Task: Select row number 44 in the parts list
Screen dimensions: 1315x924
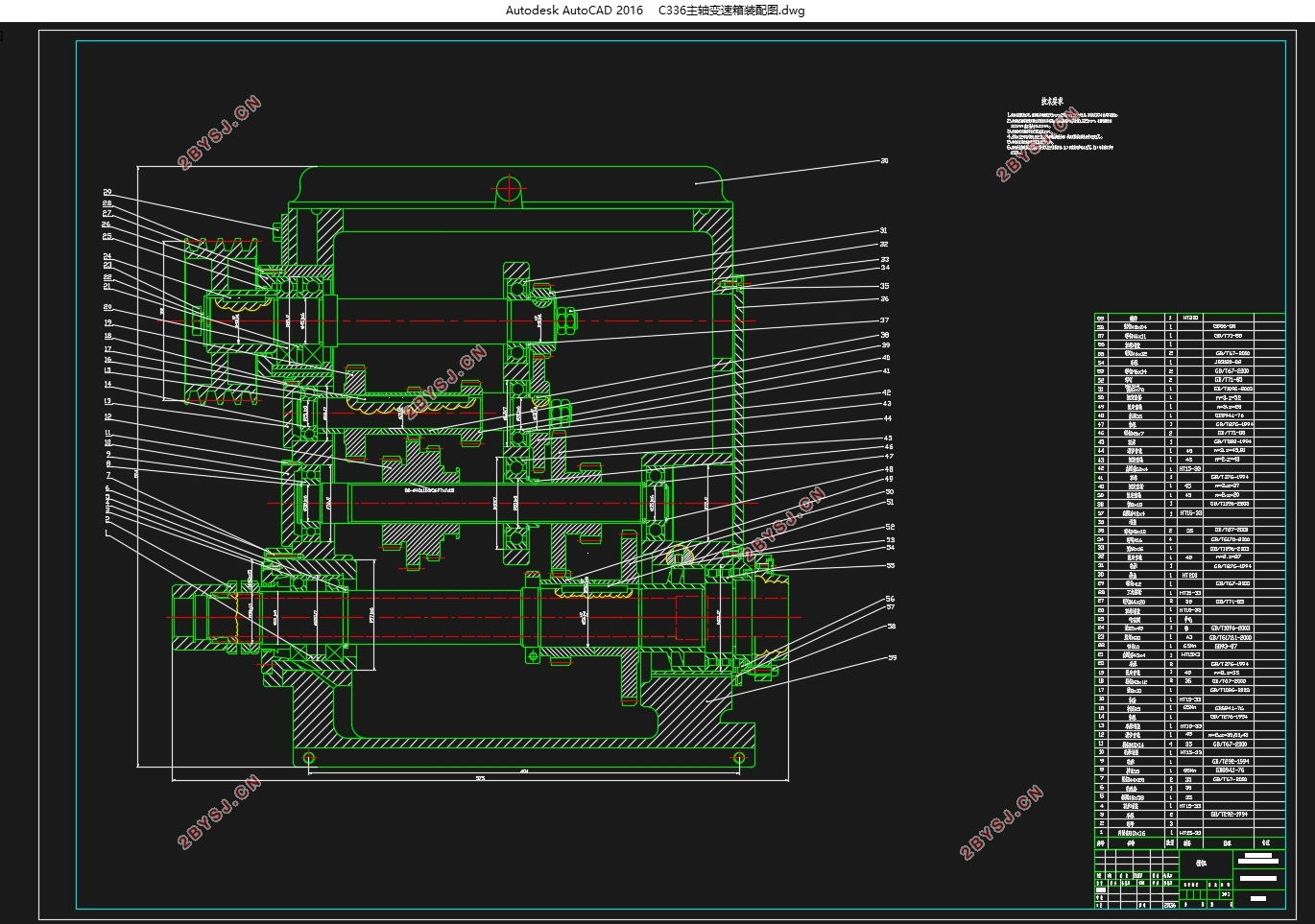Action: pyautogui.click(x=1101, y=450)
